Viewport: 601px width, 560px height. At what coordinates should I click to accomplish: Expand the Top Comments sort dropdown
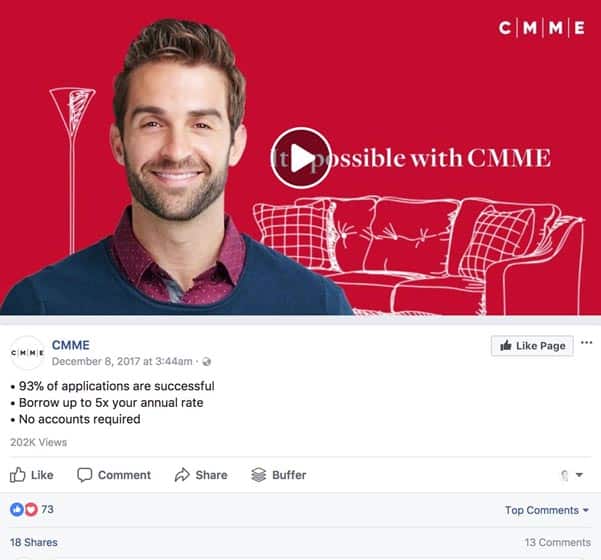(x=547, y=510)
